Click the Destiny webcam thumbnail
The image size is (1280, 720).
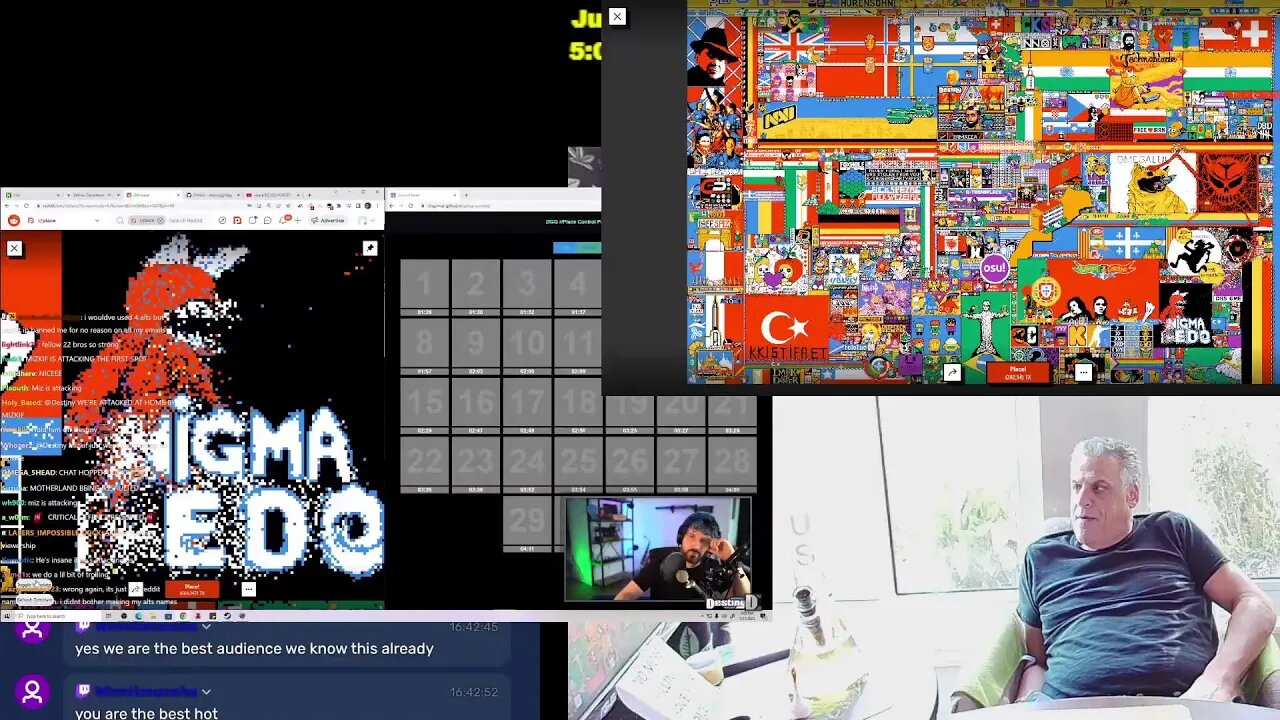coord(657,549)
